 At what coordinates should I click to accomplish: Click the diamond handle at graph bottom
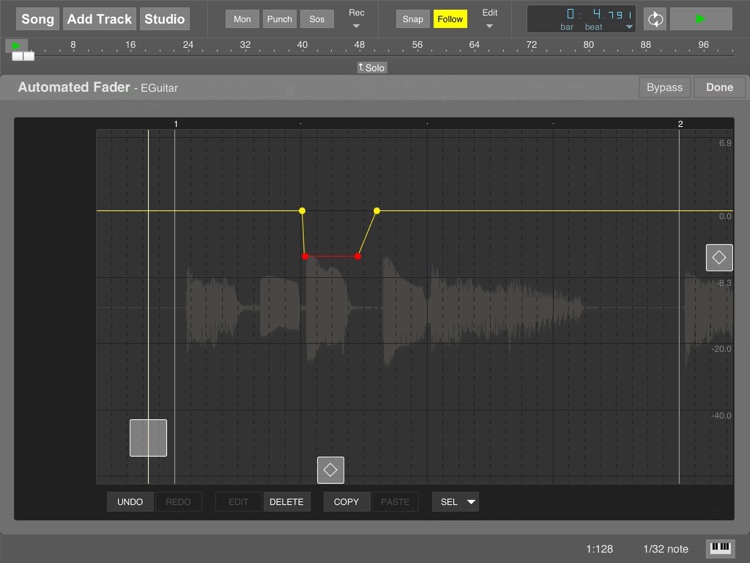[x=330, y=470]
